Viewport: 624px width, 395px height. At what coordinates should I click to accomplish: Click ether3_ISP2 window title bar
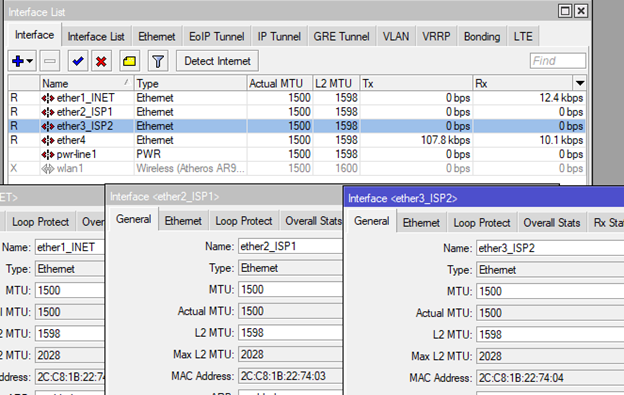coord(484,198)
